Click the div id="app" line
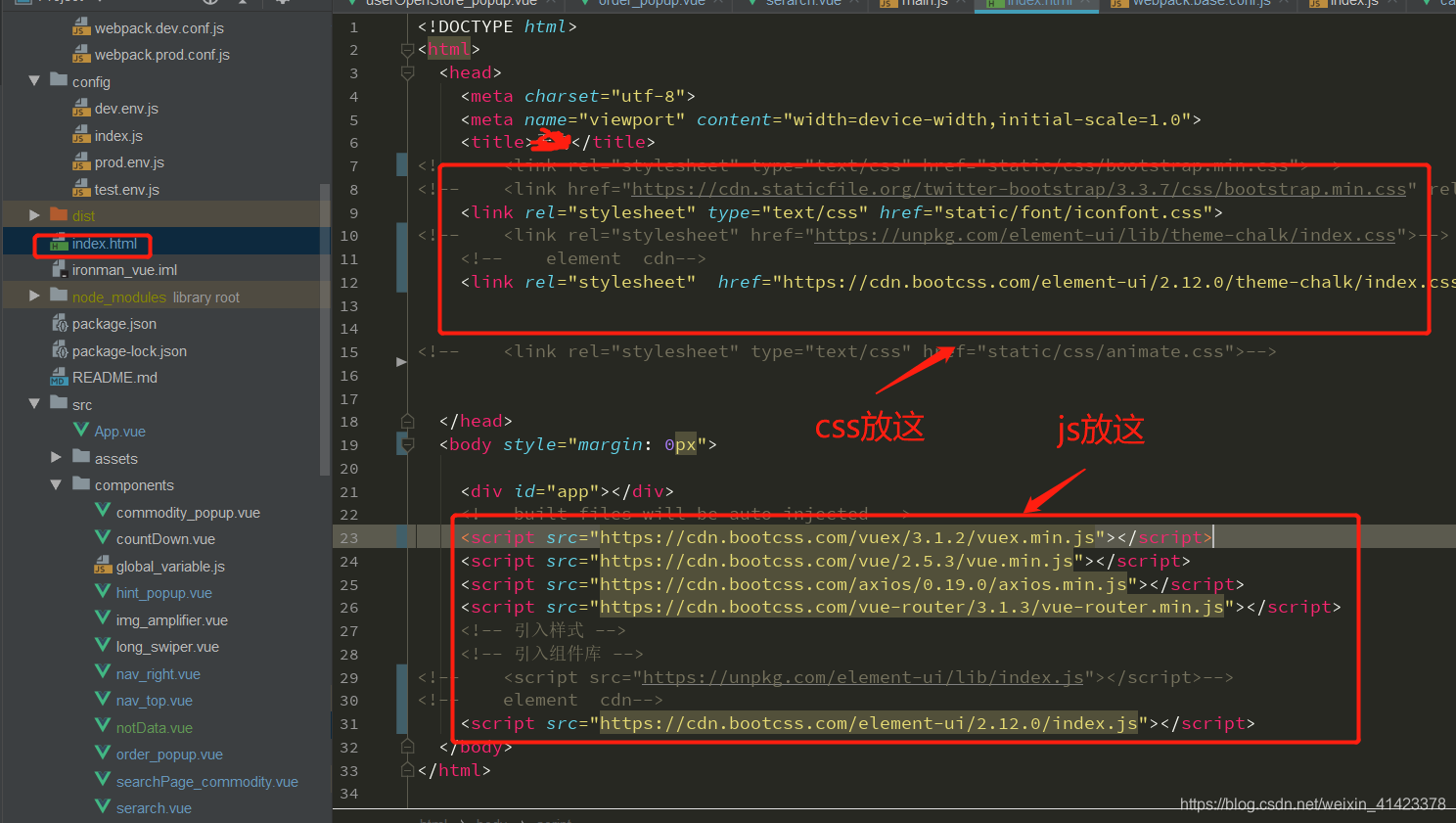The height and width of the screenshot is (823, 1456). (x=568, y=491)
